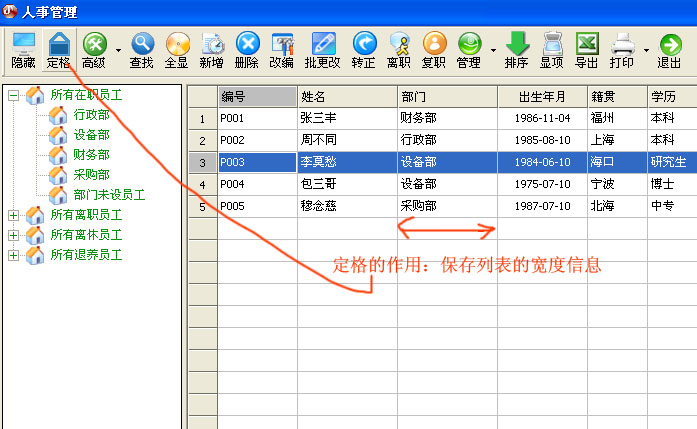The width and height of the screenshot is (697, 429).
Task: Select 财务部 department in tree
Action: [x=92, y=155]
